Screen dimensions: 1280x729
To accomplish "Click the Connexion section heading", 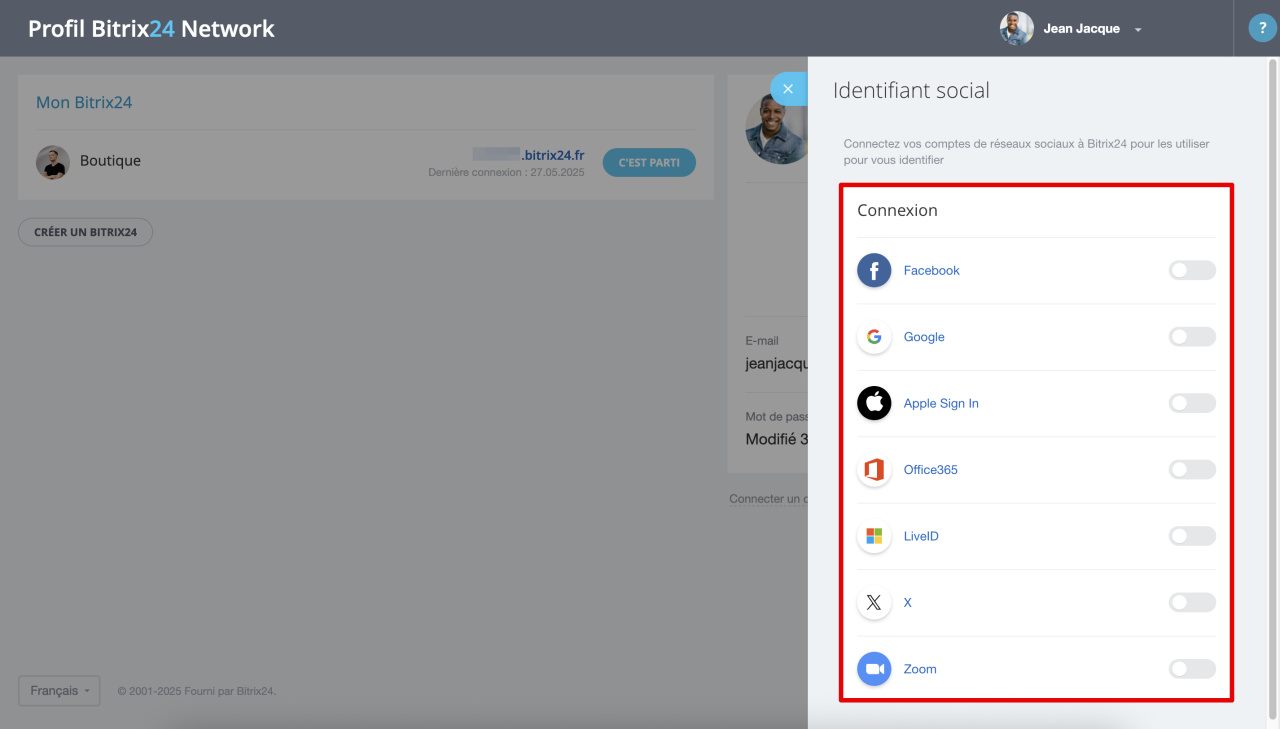I will click(897, 211).
